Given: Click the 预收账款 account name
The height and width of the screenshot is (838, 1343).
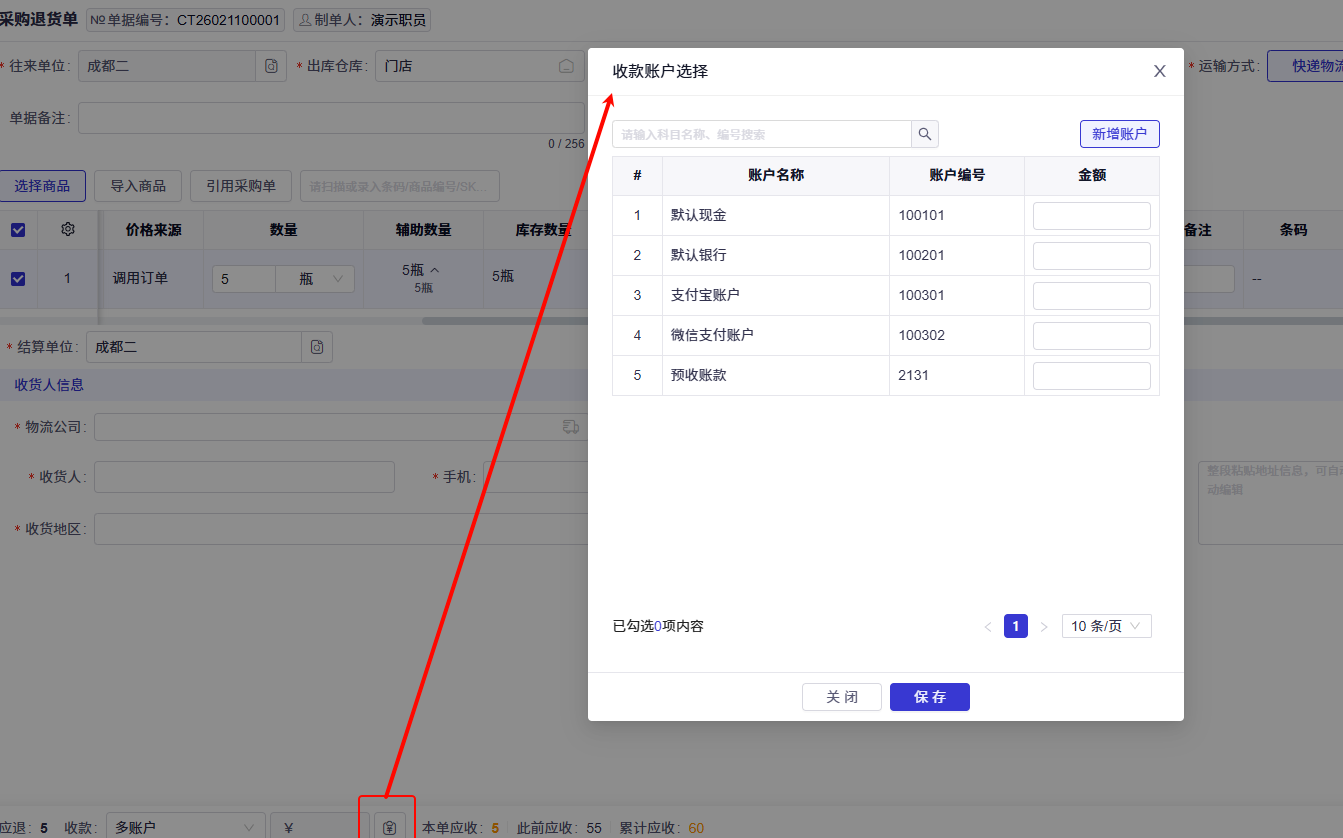Looking at the screenshot, I should coord(699,375).
